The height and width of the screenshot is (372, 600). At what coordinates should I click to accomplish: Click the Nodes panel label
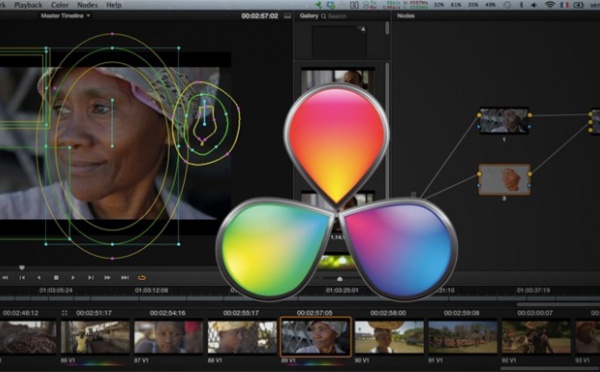point(406,16)
